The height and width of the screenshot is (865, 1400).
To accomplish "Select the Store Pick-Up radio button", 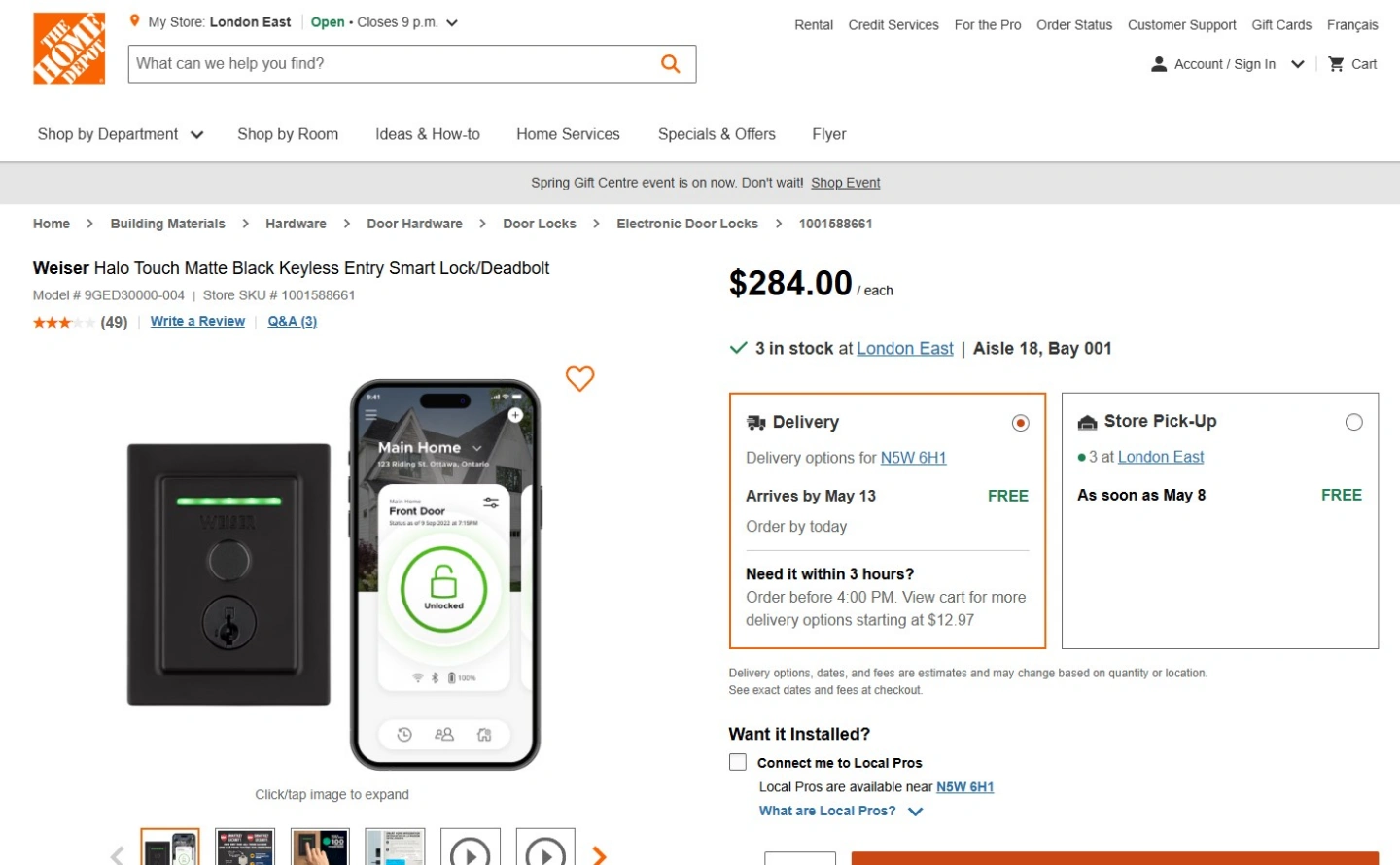I will 1353,422.
